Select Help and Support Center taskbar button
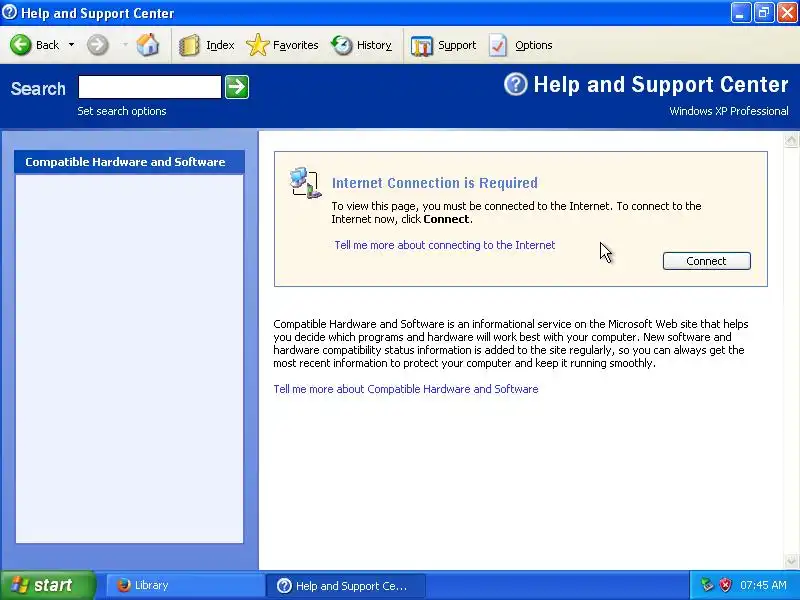 tap(346, 585)
